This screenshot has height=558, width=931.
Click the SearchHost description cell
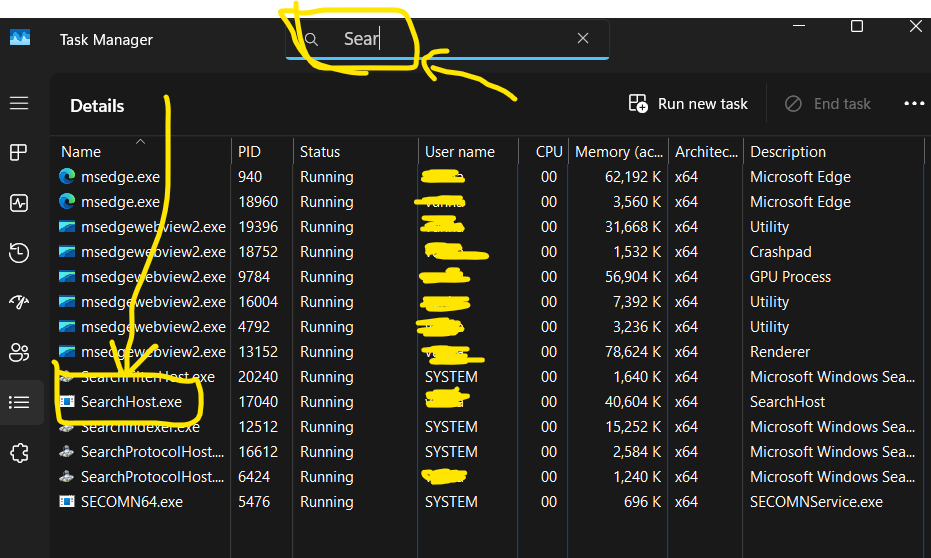[787, 402]
